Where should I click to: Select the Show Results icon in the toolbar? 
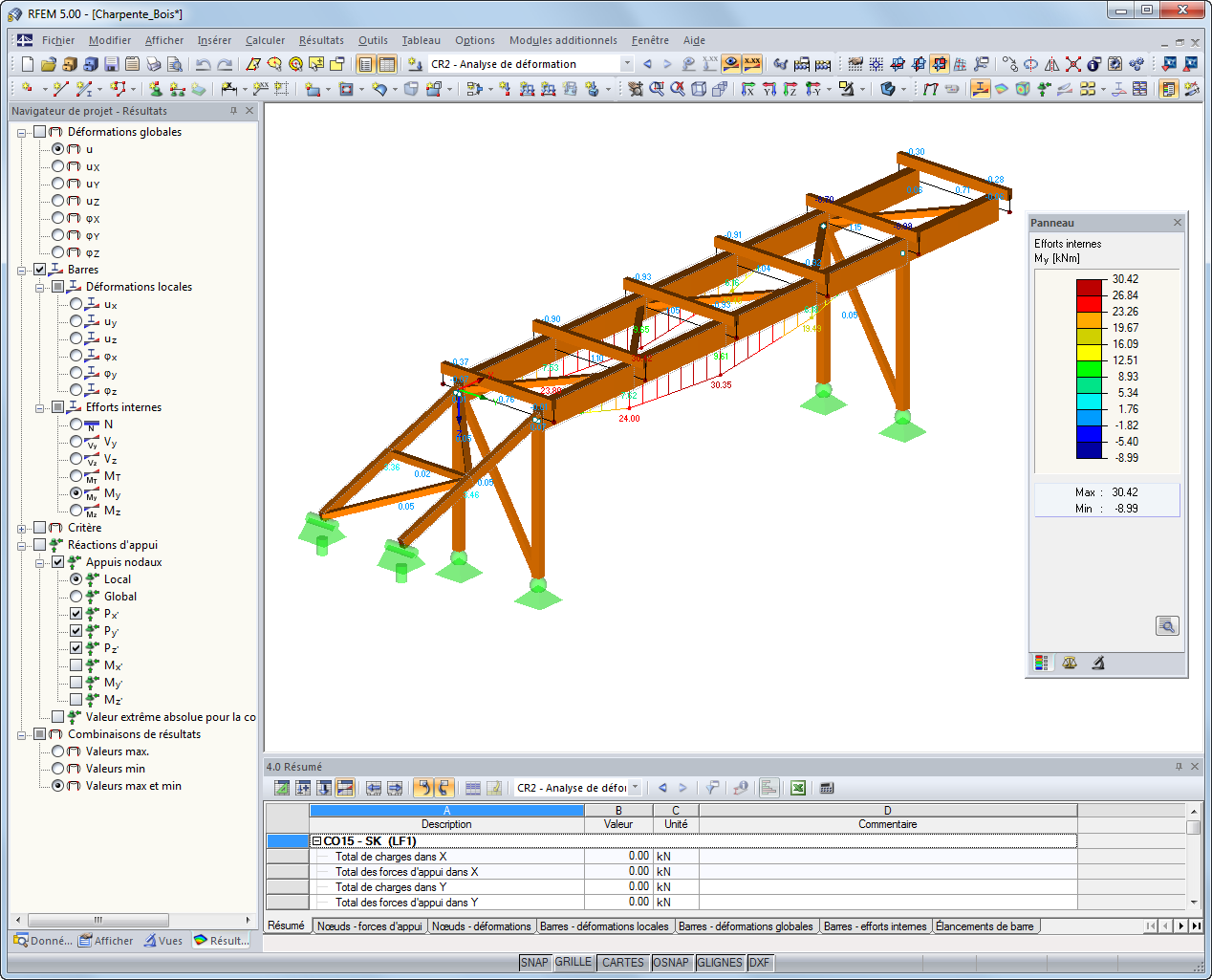pos(729,64)
